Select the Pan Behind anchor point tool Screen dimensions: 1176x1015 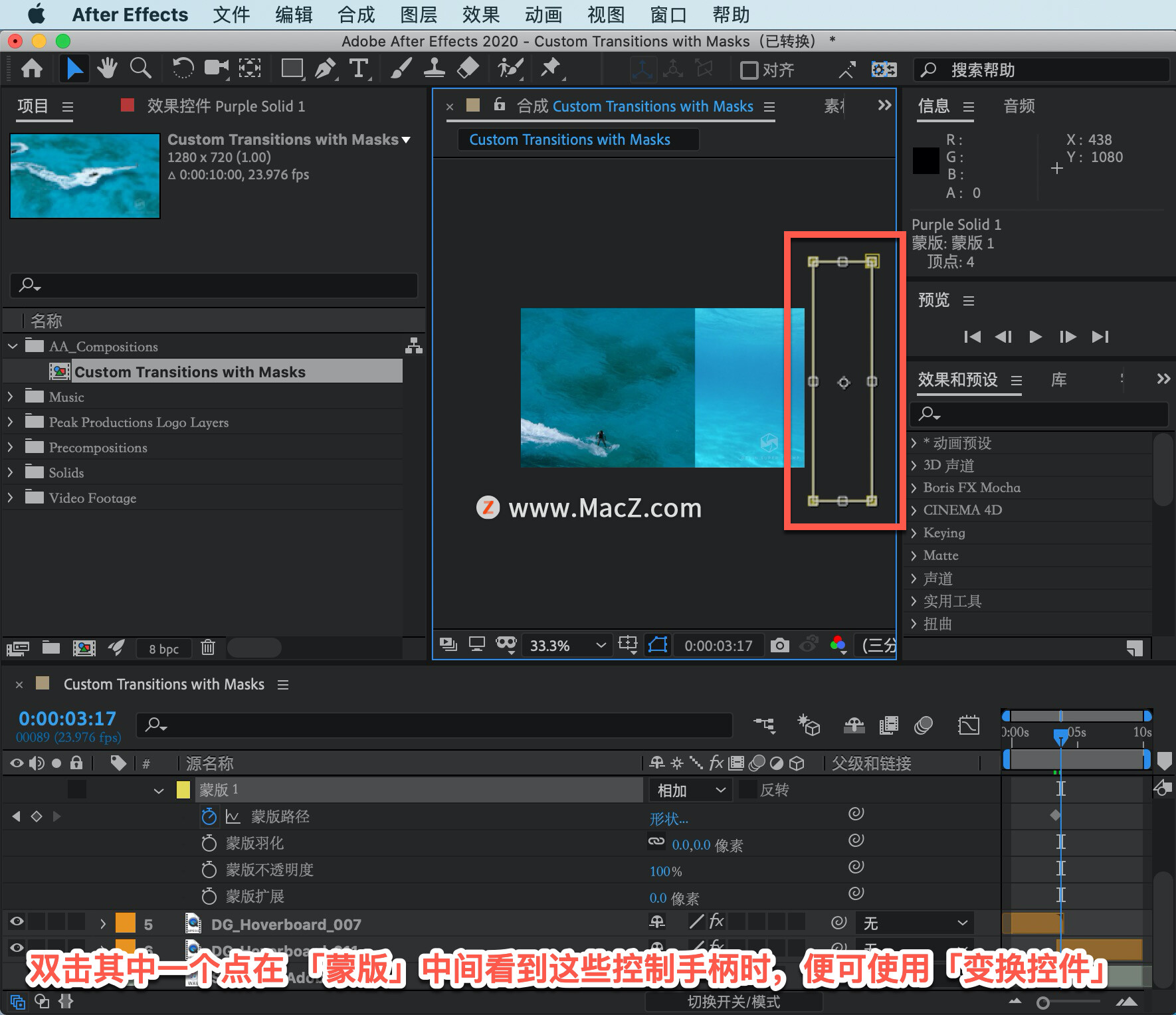point(250,68)
